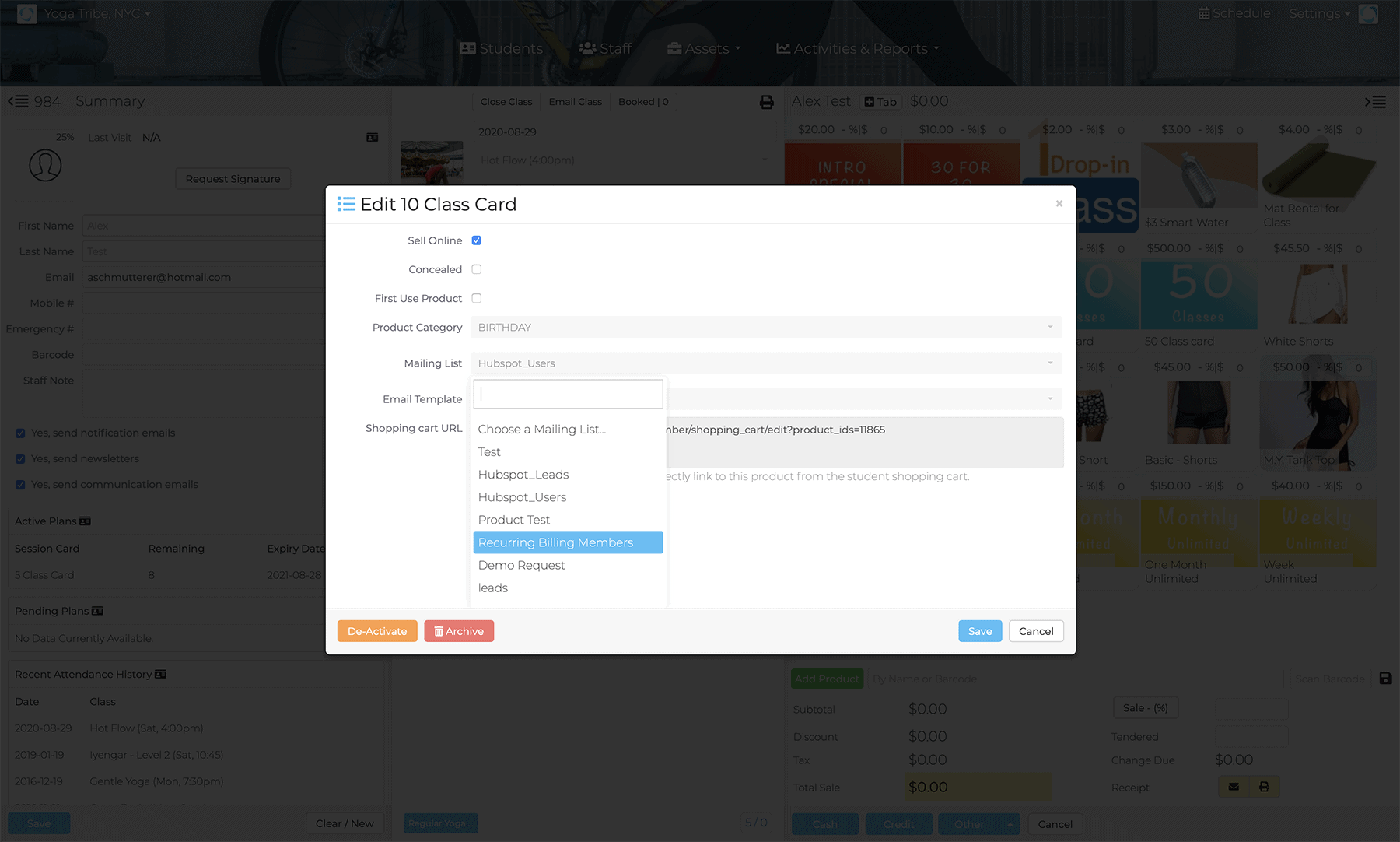Toggle the Sell Online checkbox
The image size is (1400, 842).
477,240
